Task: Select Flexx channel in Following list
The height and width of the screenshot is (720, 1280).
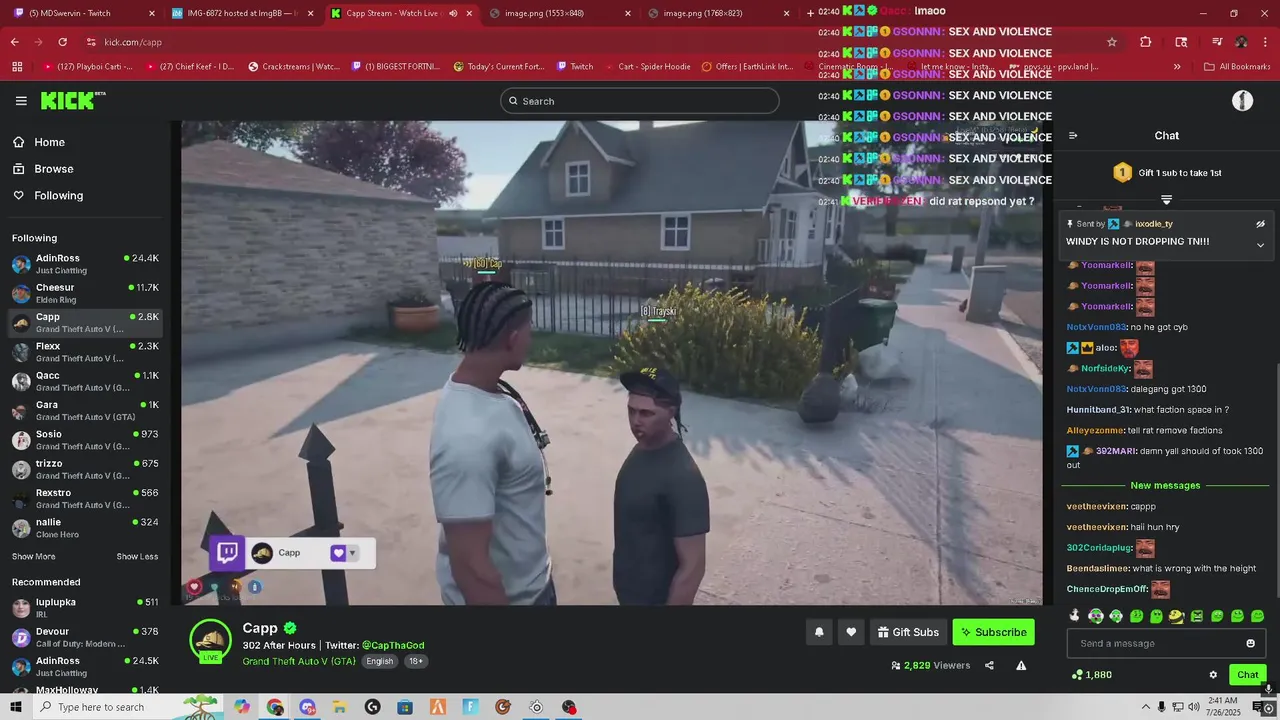Action: coord(85,352)
